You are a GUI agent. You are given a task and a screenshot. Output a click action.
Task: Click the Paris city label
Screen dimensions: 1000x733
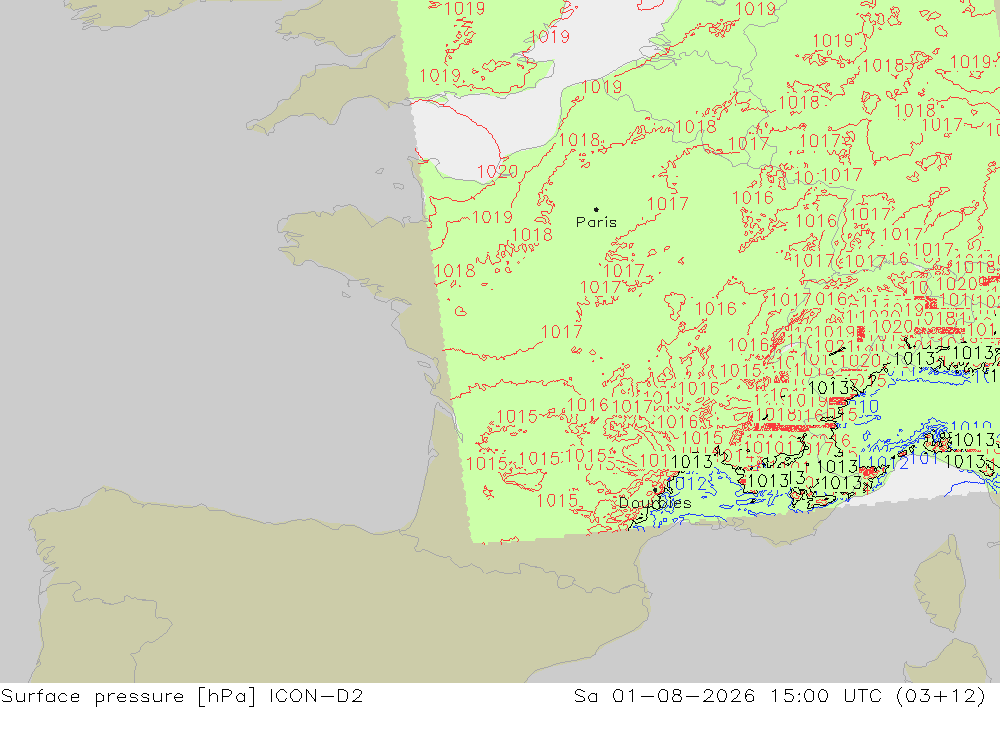pyautogui.click(x=596, y=222)
